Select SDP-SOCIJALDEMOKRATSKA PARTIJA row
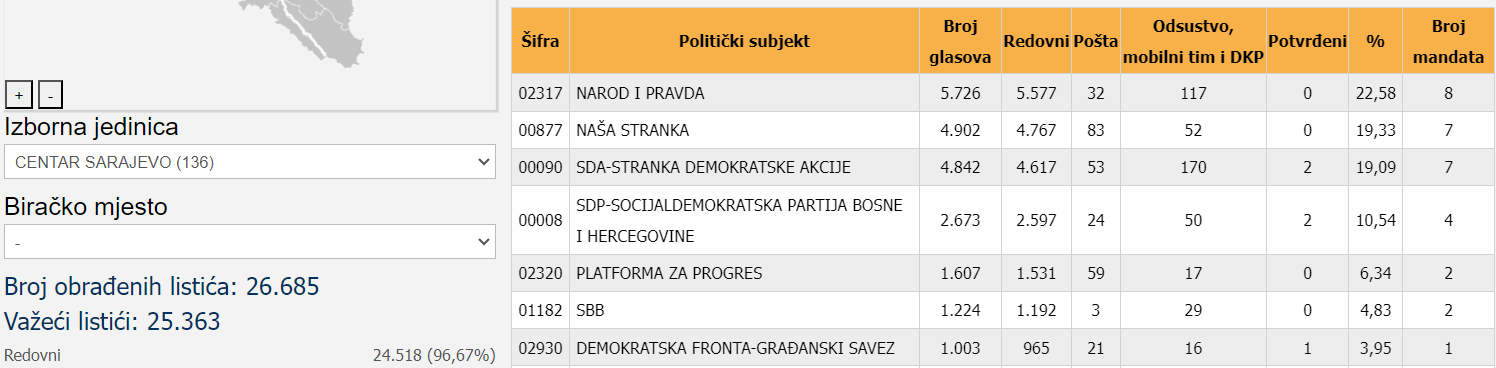This screenshot has width=1496, height=368. [x=1003, y=220]
